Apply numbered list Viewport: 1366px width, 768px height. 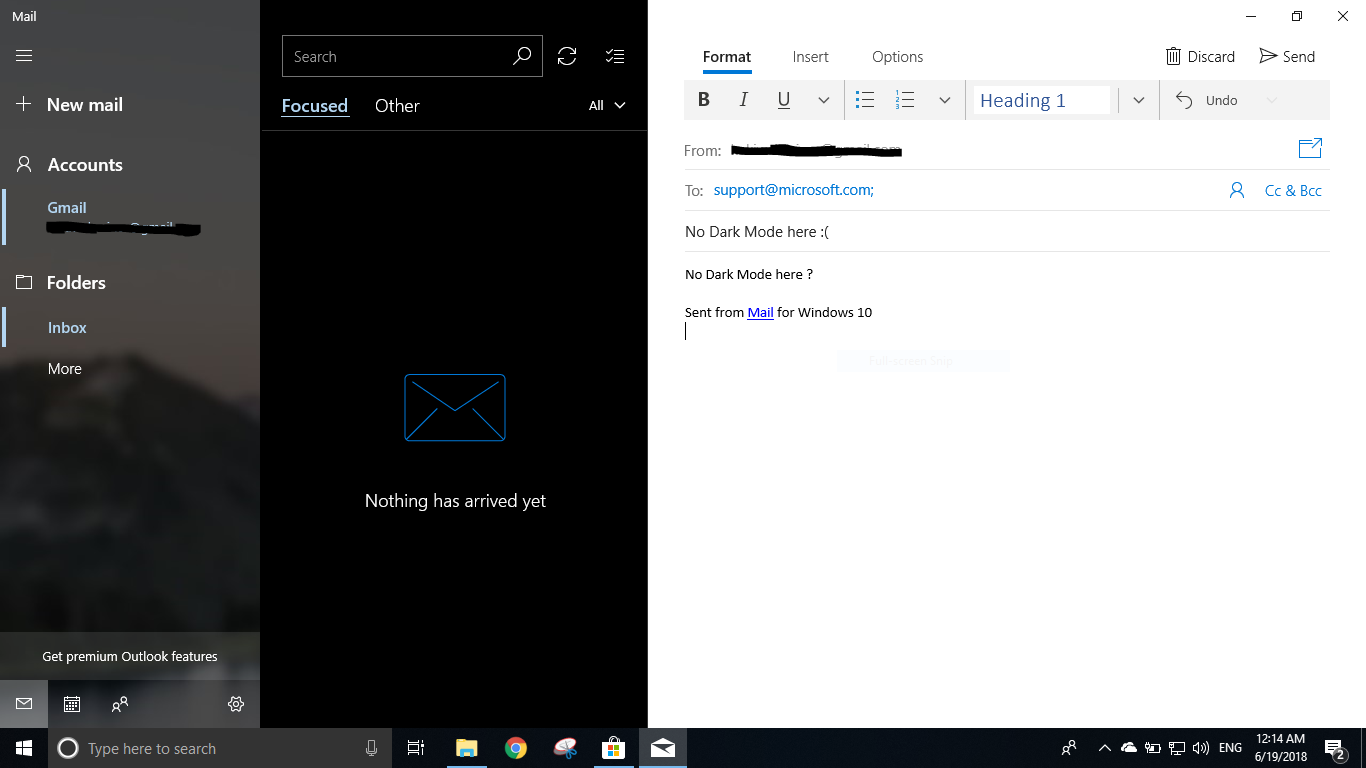point(905,100)
